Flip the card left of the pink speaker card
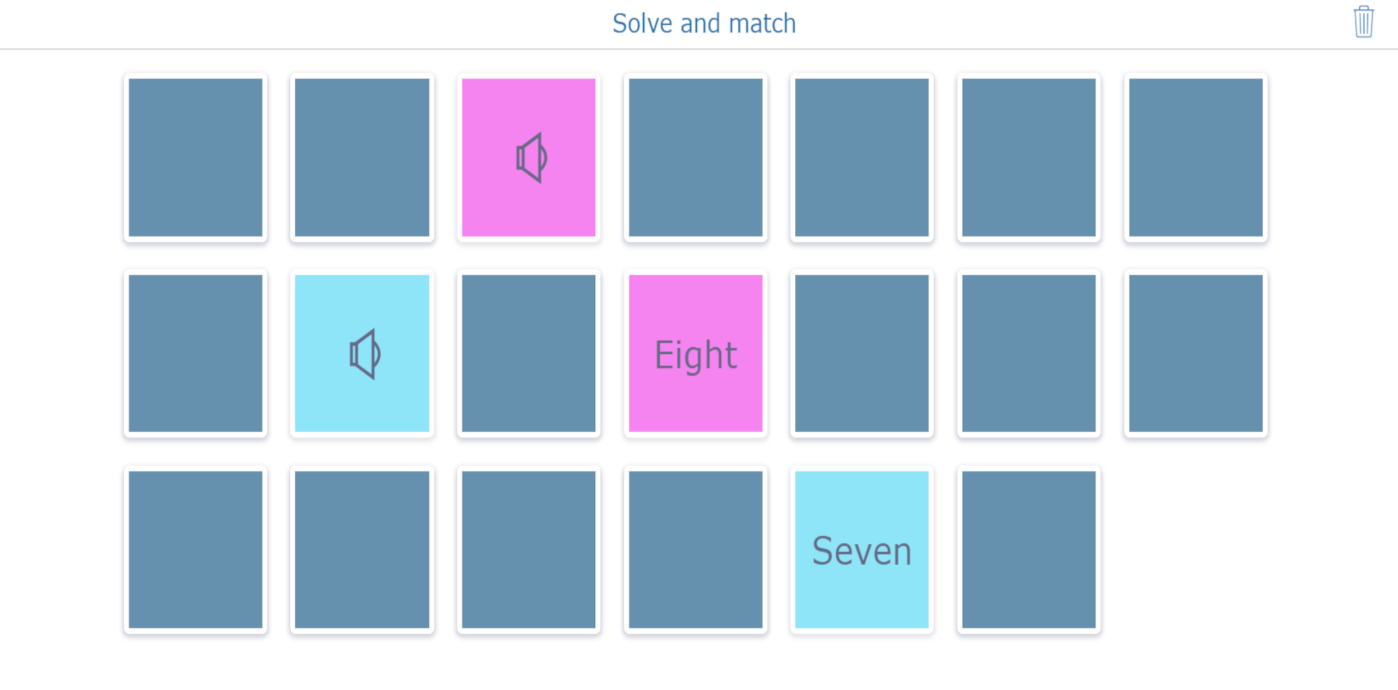The width and height of the screenshot is (1398, 690). pos(363,158)
